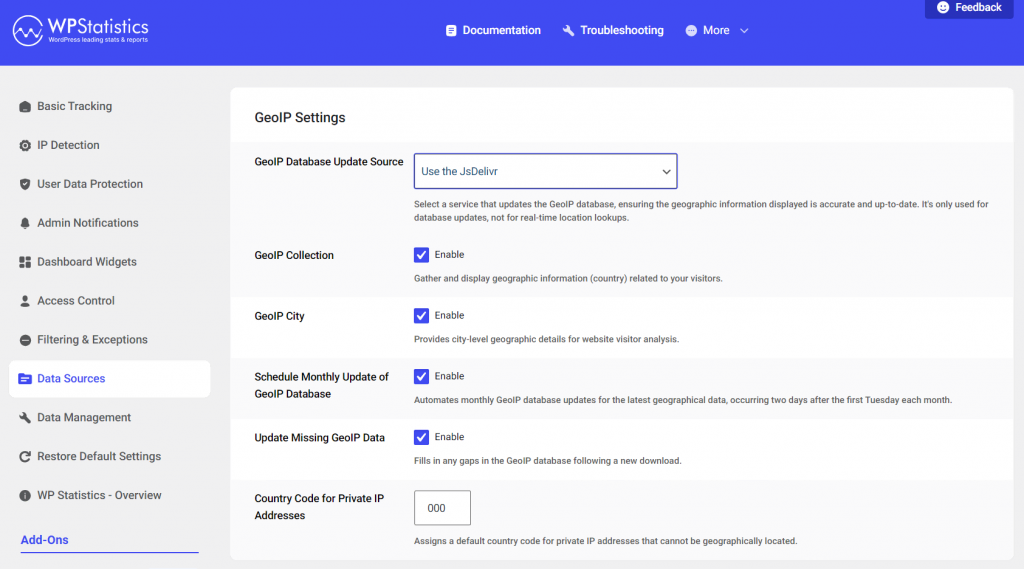
Task: Click the WP Statistics - Overview info icon
Action: pos(25,495)
